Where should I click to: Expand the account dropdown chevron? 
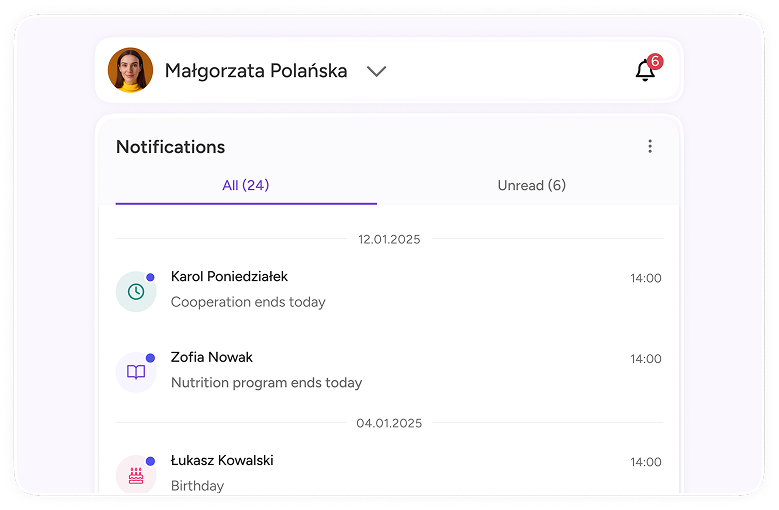(376, 72)
